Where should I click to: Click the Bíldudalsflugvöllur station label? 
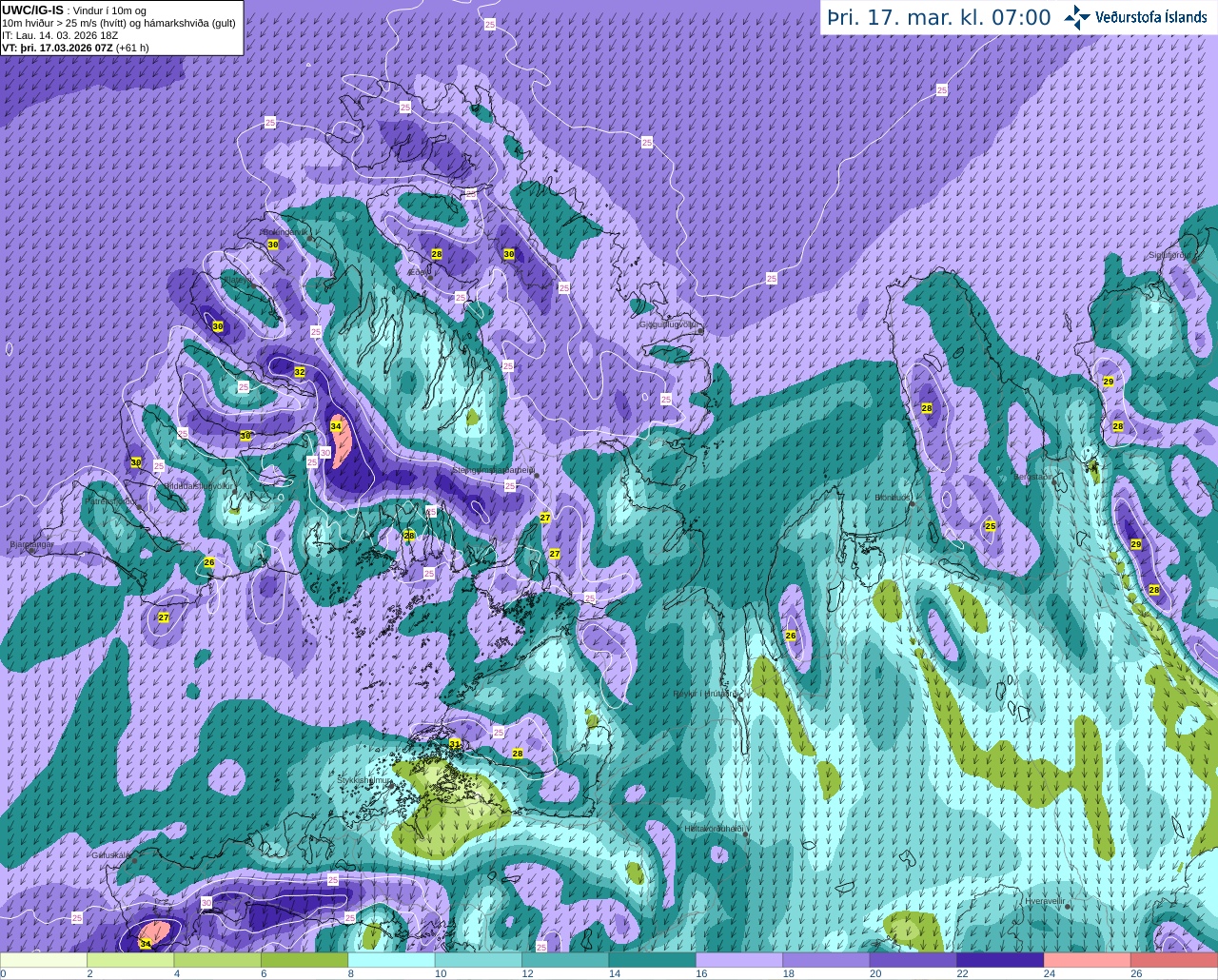(x=199, y=485)
